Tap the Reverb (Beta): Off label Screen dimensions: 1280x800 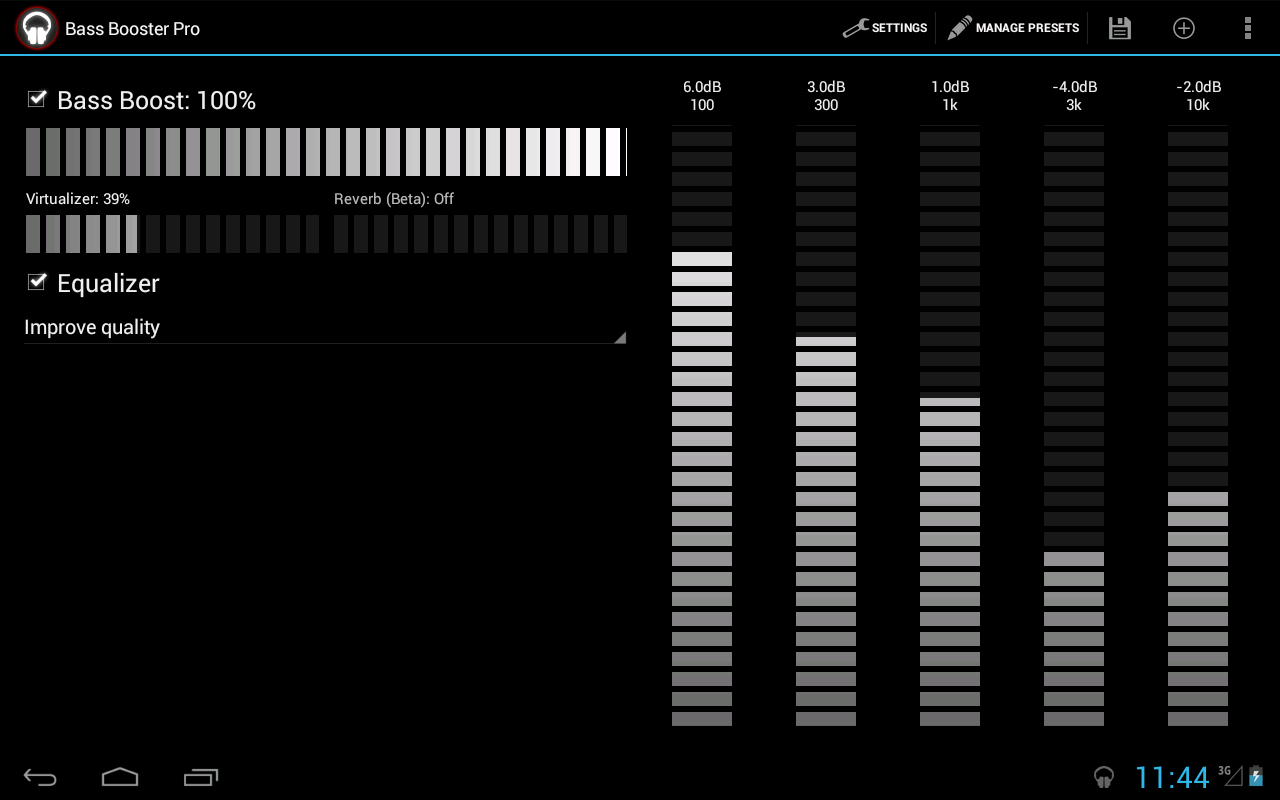pyautogui.click(x=394, y=199)
